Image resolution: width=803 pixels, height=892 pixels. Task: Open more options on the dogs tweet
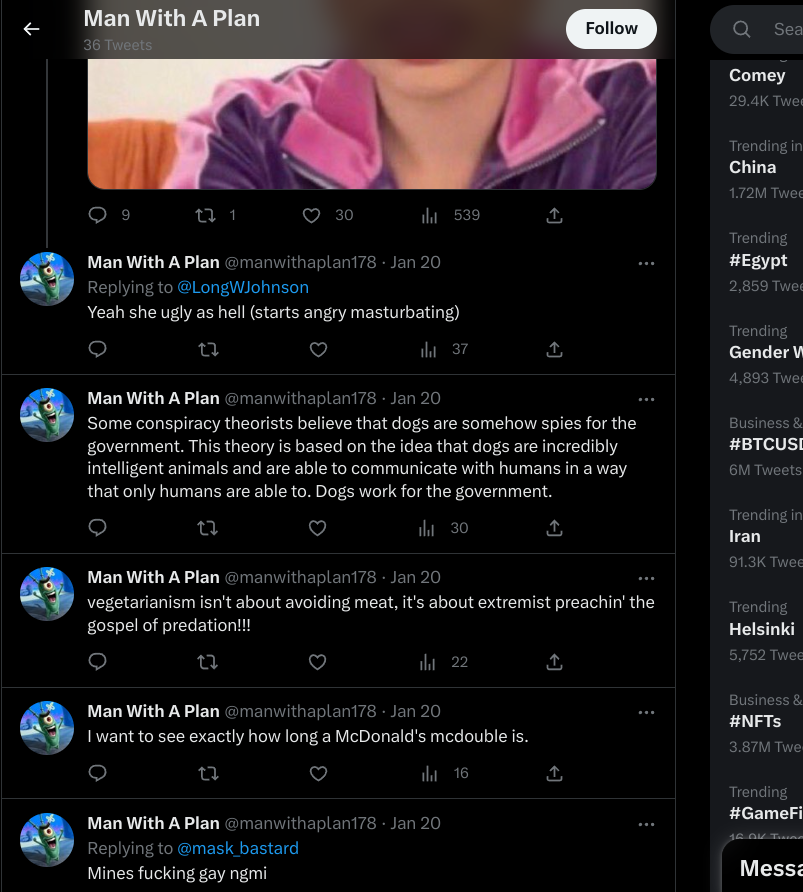pyautogui.click(x=646, y=399)
